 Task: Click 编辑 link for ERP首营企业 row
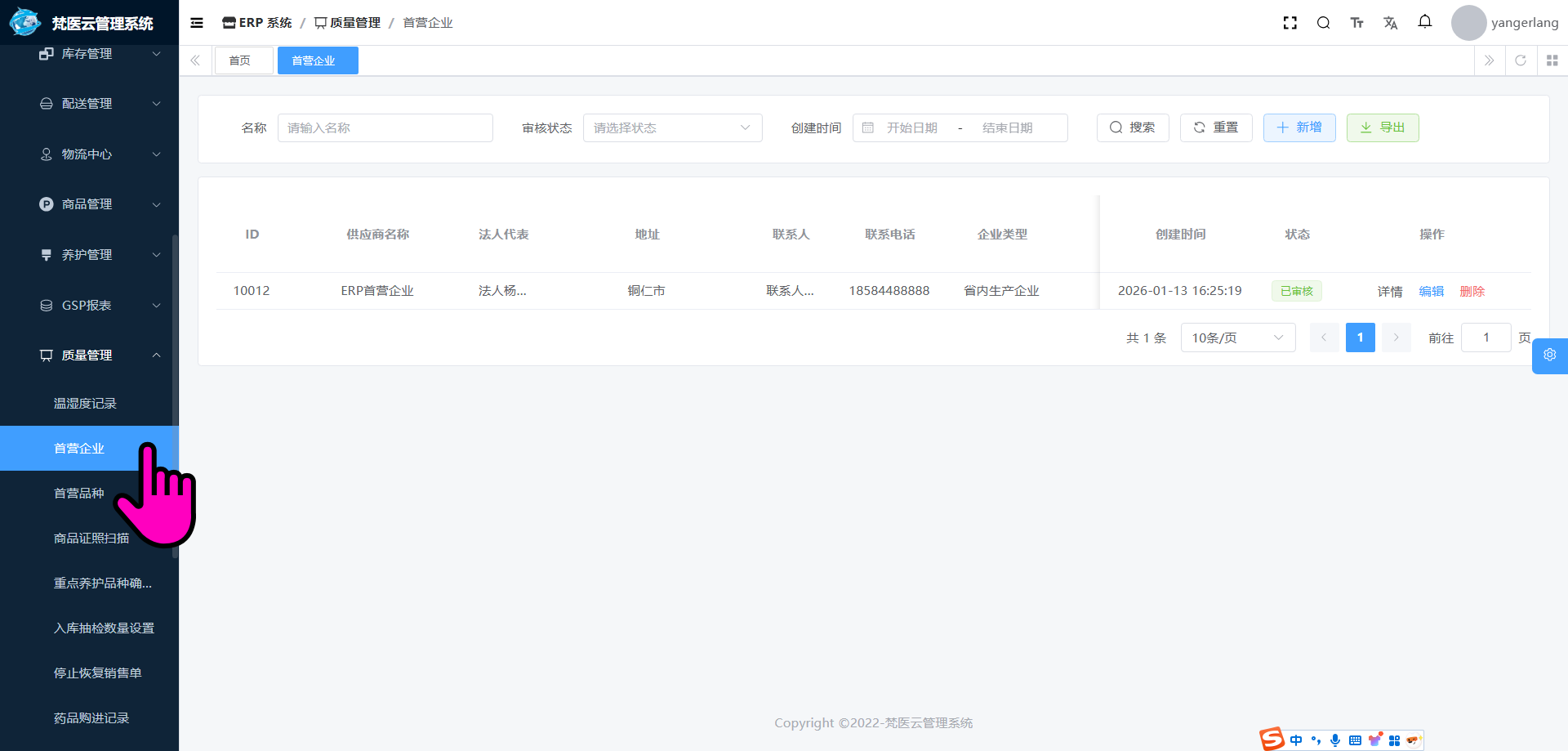coord(1431,292)
